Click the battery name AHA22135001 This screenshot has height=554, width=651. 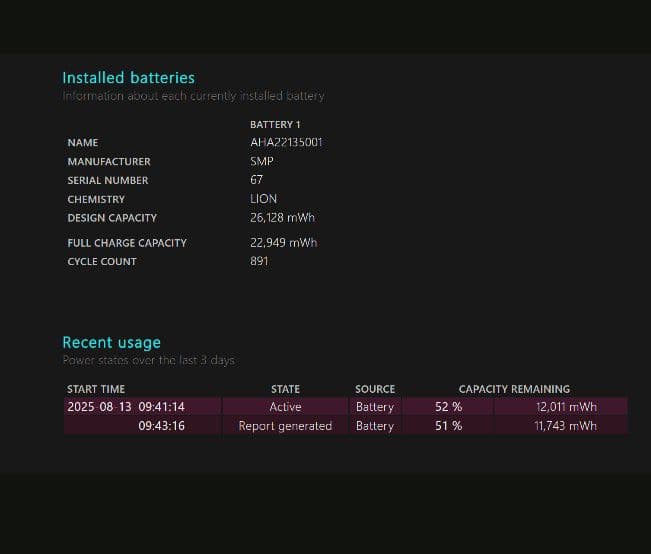[286, 142]
